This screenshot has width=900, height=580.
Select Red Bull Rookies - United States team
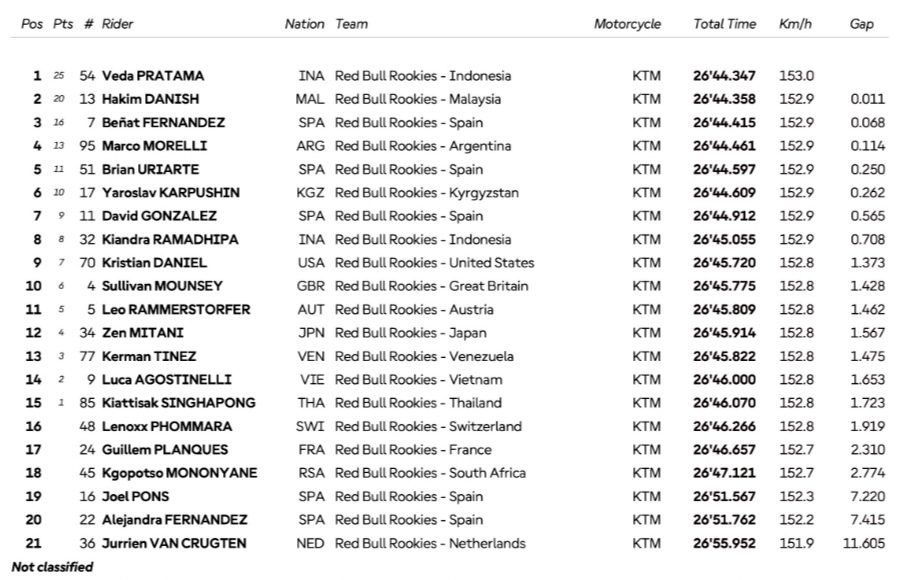pos(434,263)
